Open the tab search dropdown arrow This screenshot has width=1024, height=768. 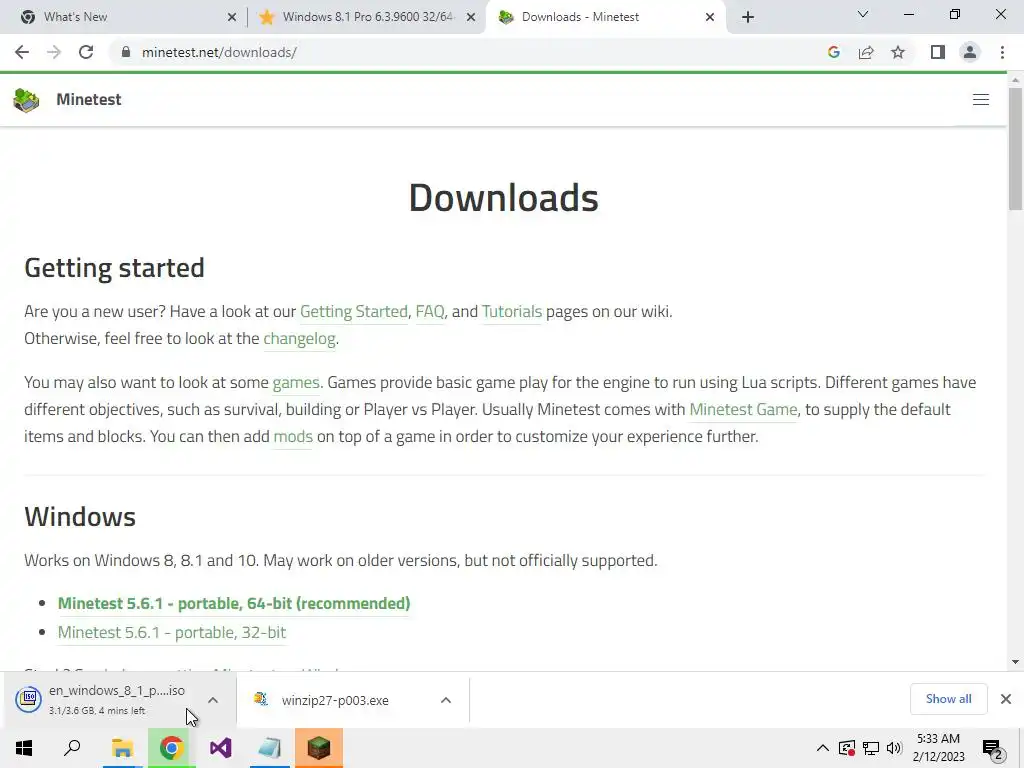(x=863, y=14)
